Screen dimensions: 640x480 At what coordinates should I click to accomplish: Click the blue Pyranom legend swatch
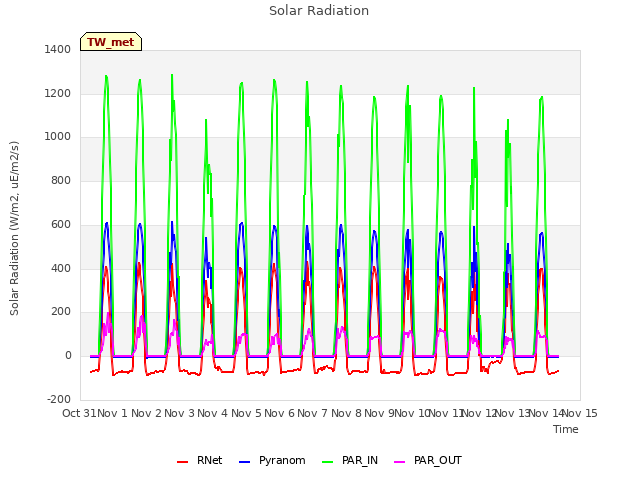tap(244, 462)
